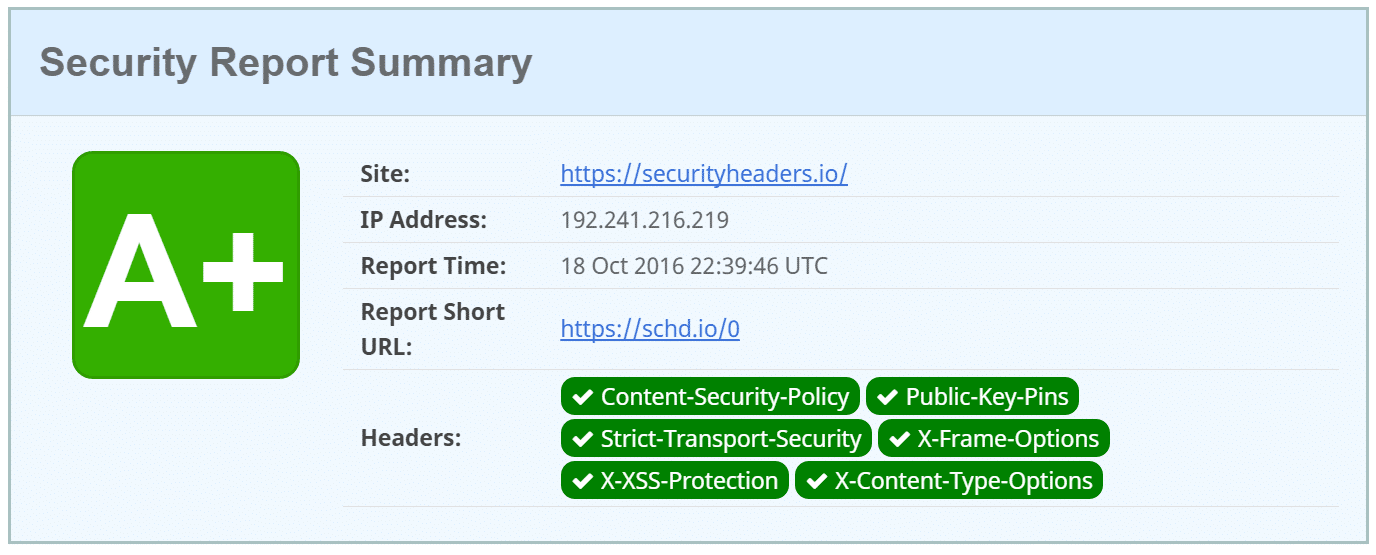Click the IP address 192.241.216.219
This screenshot has height=555, width=1376.
click(644, 220)
